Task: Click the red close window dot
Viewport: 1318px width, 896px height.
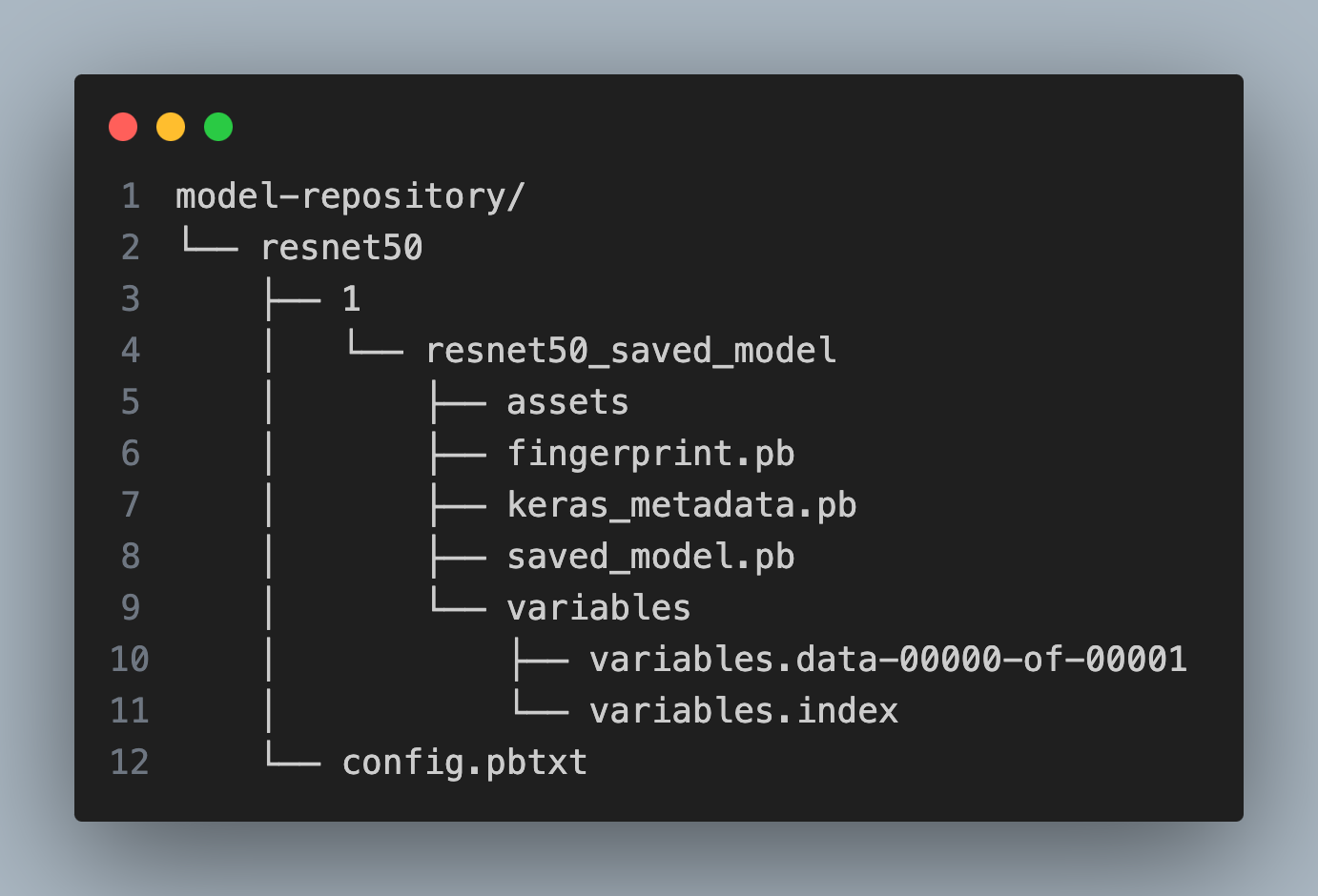Action: 123,127
